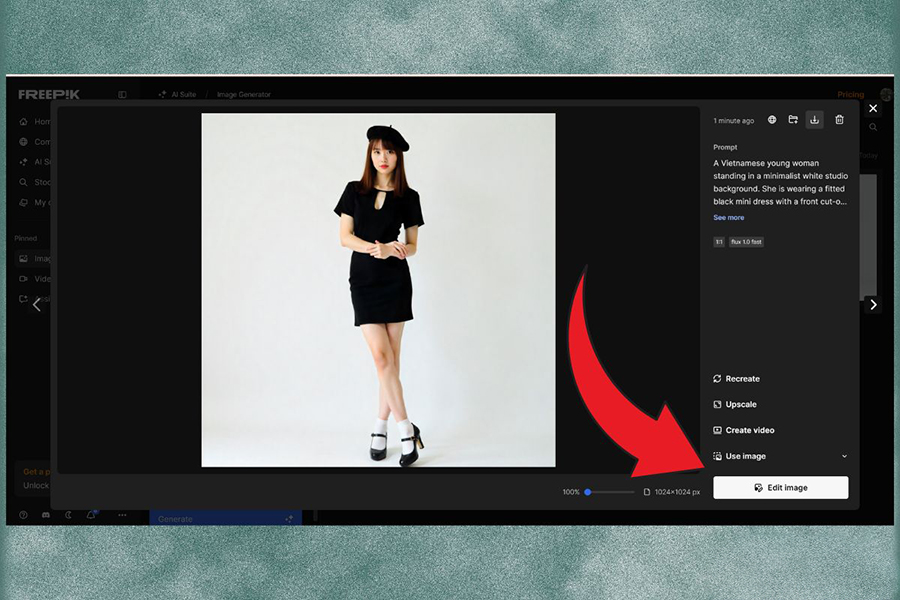Click the background Generate button
The image size is (900, 600).
click(x=226, y=518)
